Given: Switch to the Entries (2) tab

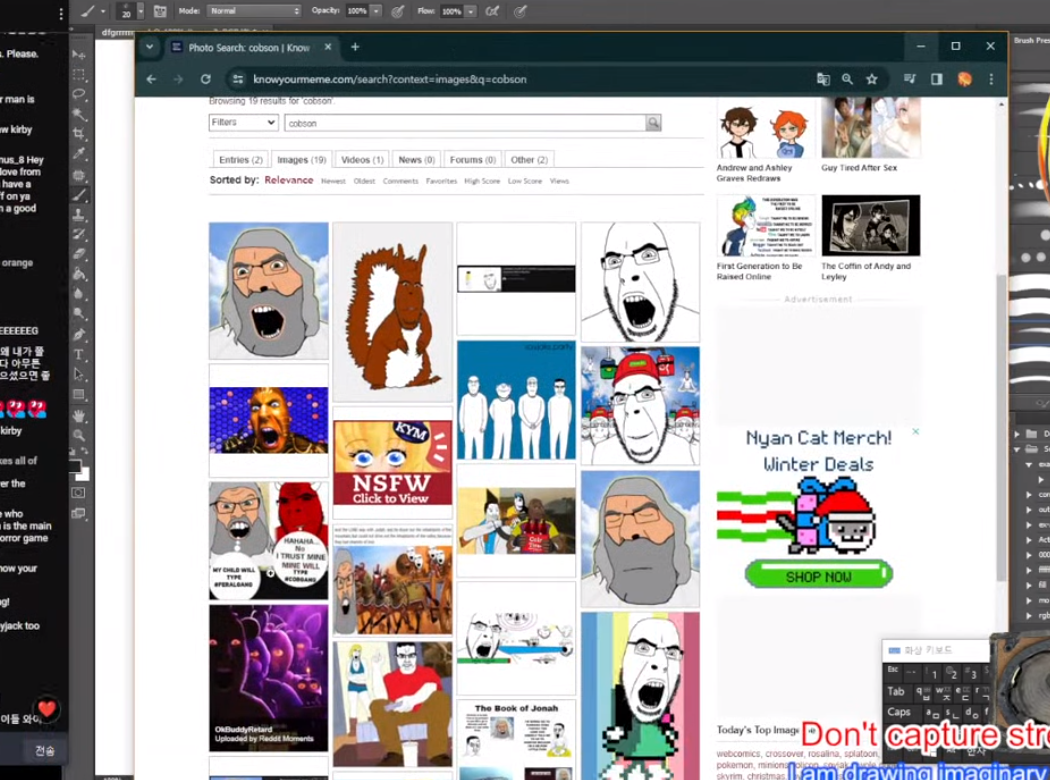Looking at the screenshot, I should (x=241, y=160).
